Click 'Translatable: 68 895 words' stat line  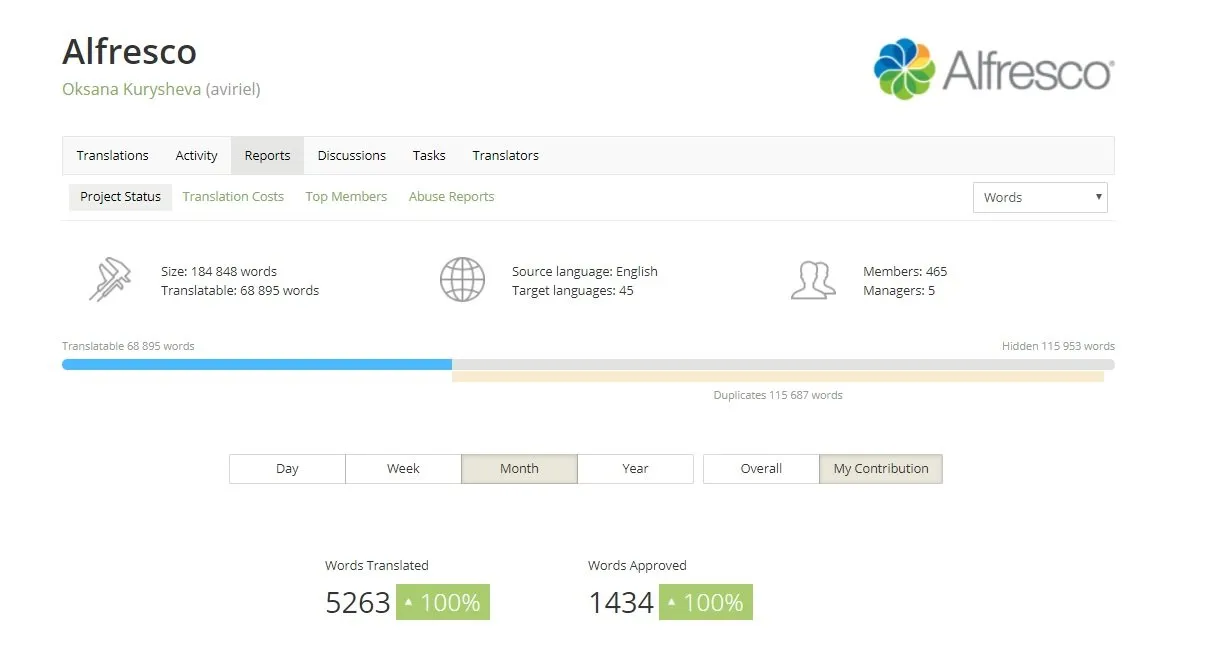coord(240,291)
